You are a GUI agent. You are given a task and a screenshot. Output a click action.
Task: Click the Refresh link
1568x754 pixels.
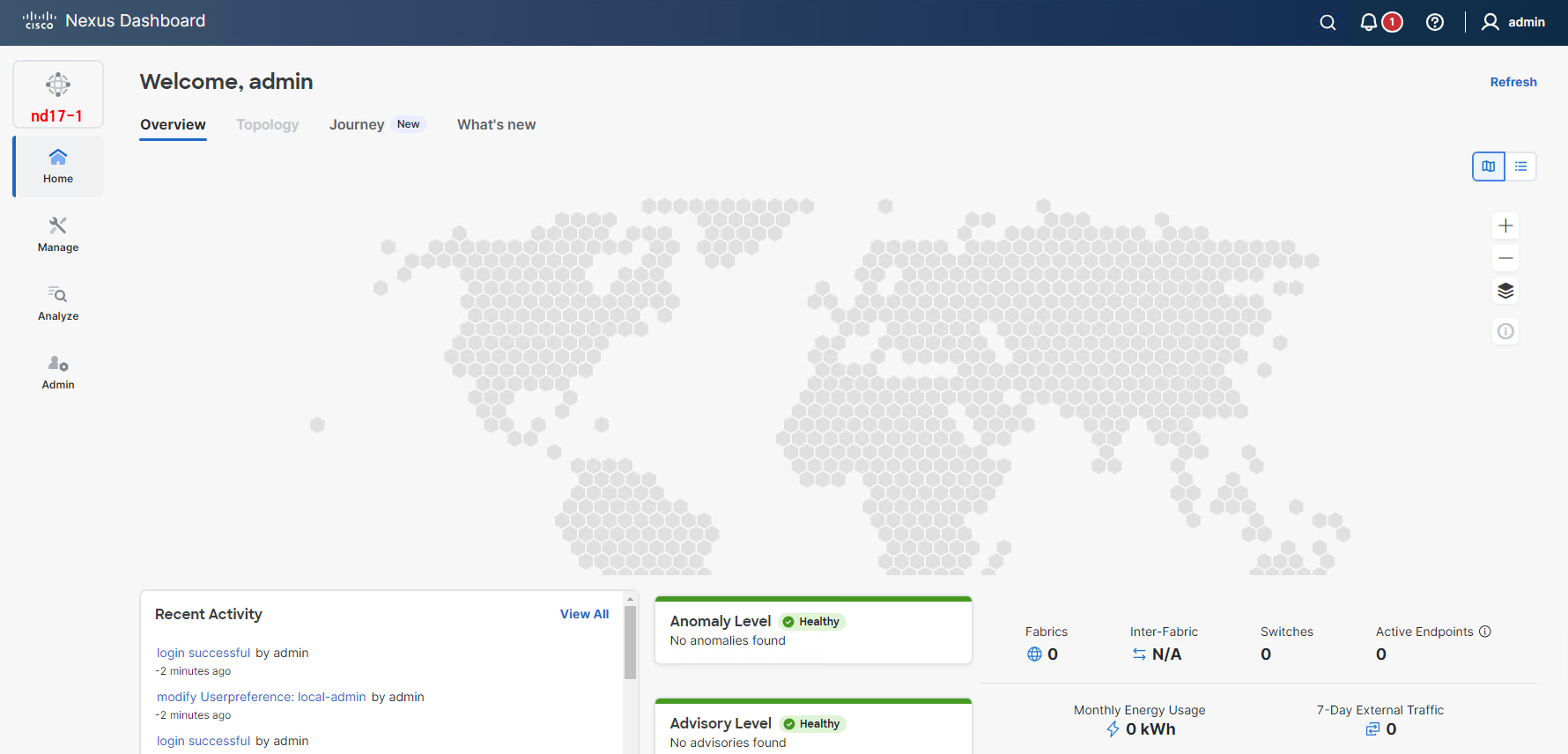[x=1513, y=82]
